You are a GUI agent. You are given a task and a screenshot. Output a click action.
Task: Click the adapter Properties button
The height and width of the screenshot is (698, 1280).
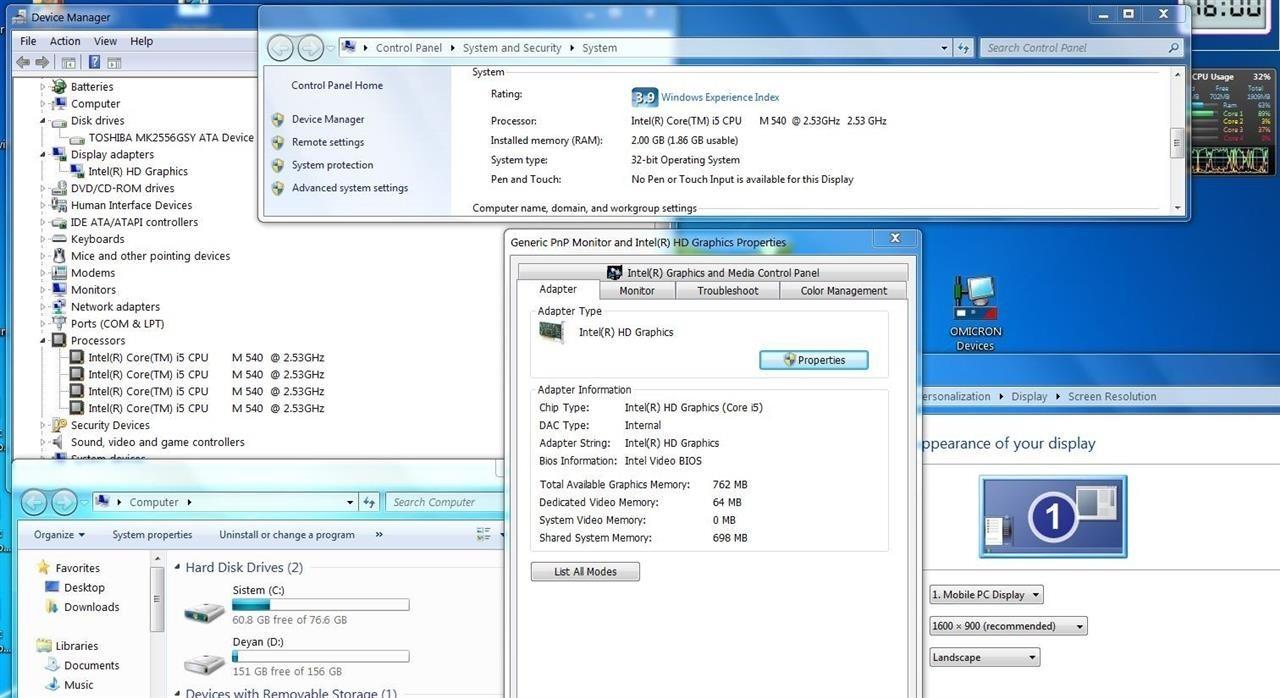(x=814, y=360)
